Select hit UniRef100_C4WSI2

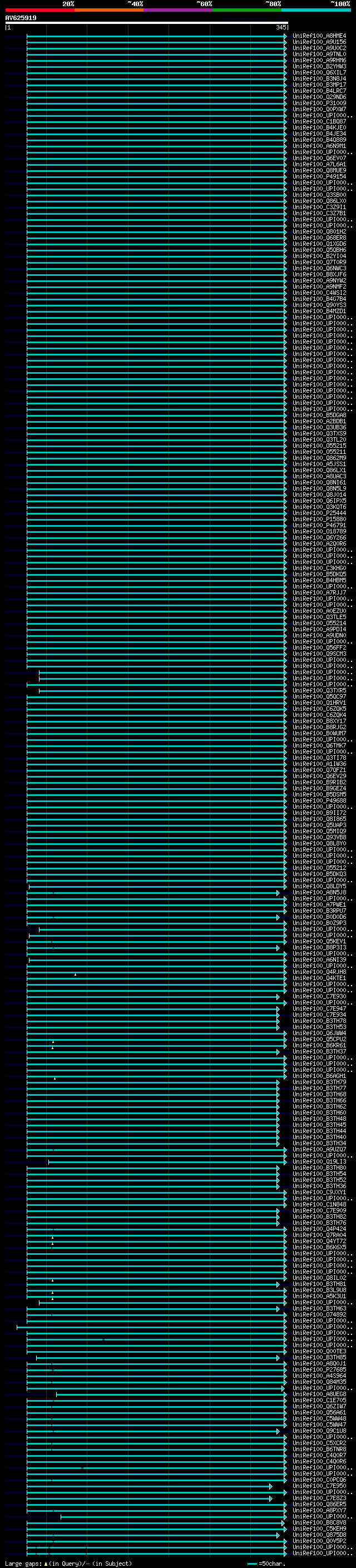coord(319,293)
